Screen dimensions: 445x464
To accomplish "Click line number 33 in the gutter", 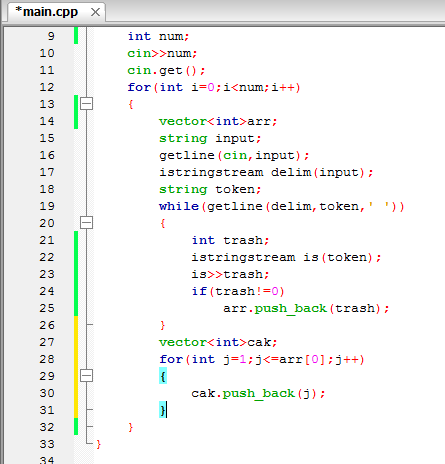I will click(x=47, y=444).
